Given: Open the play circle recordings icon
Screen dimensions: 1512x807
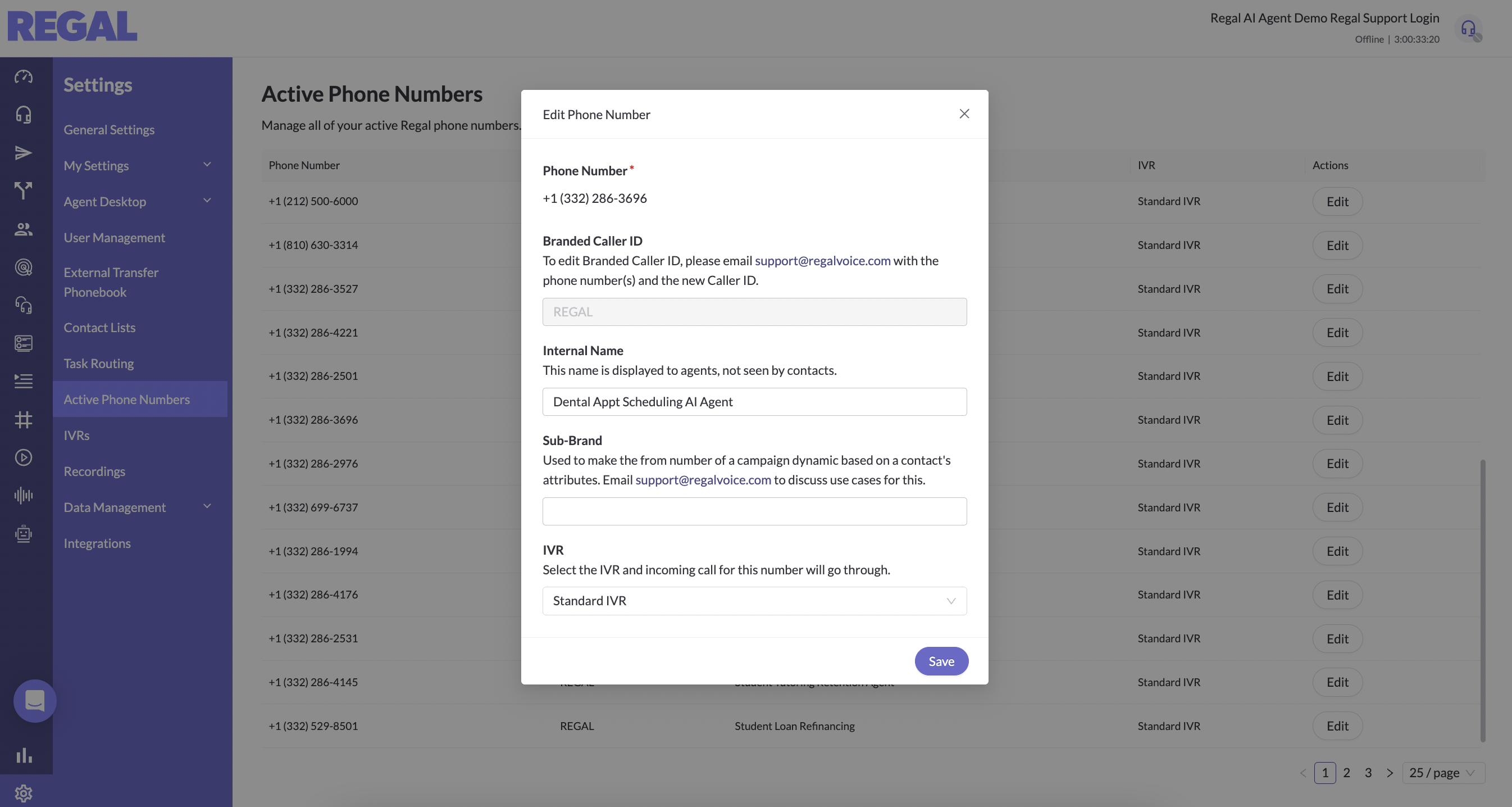Looking at the screenshot, I should click(24, 457).
